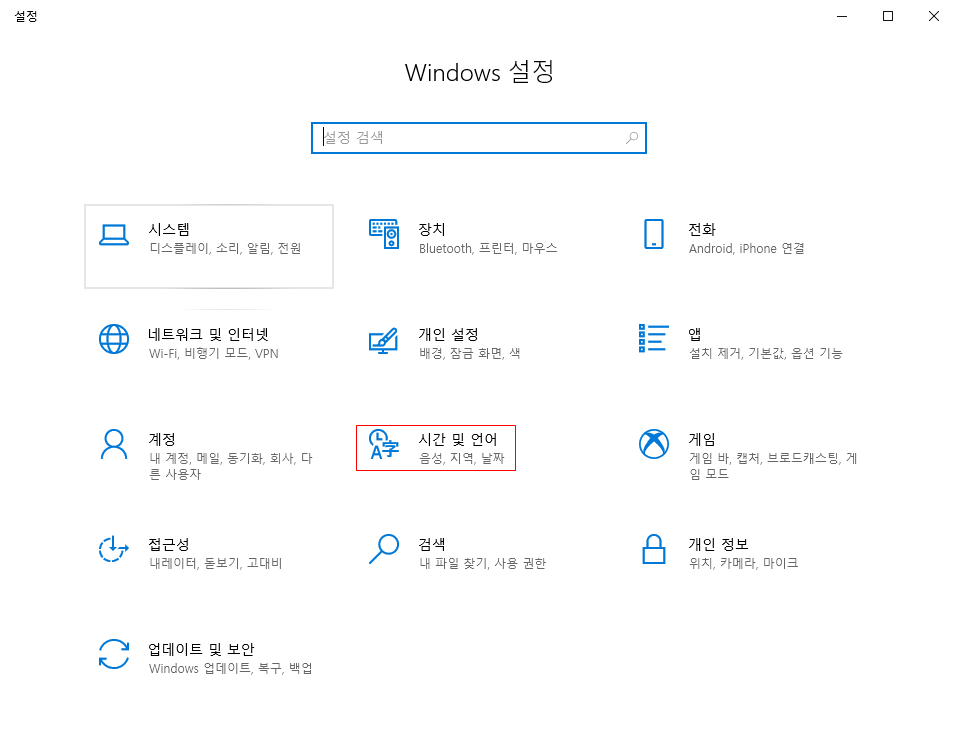Click the 시간 및 언어 clock-letter icon

(384, 444)
